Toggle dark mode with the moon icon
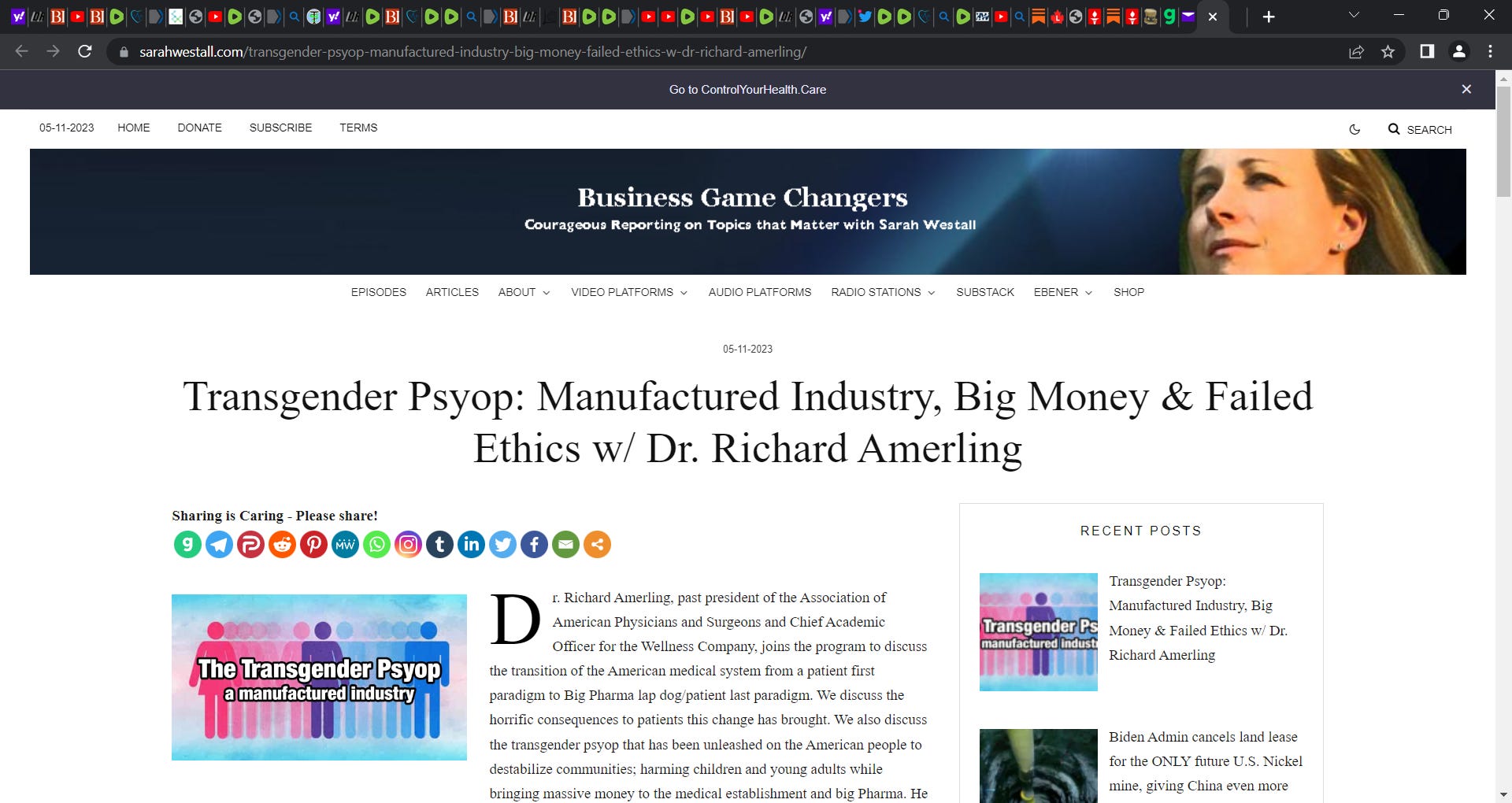This screenshot has height=803, width=1512. click(1354, 129)
